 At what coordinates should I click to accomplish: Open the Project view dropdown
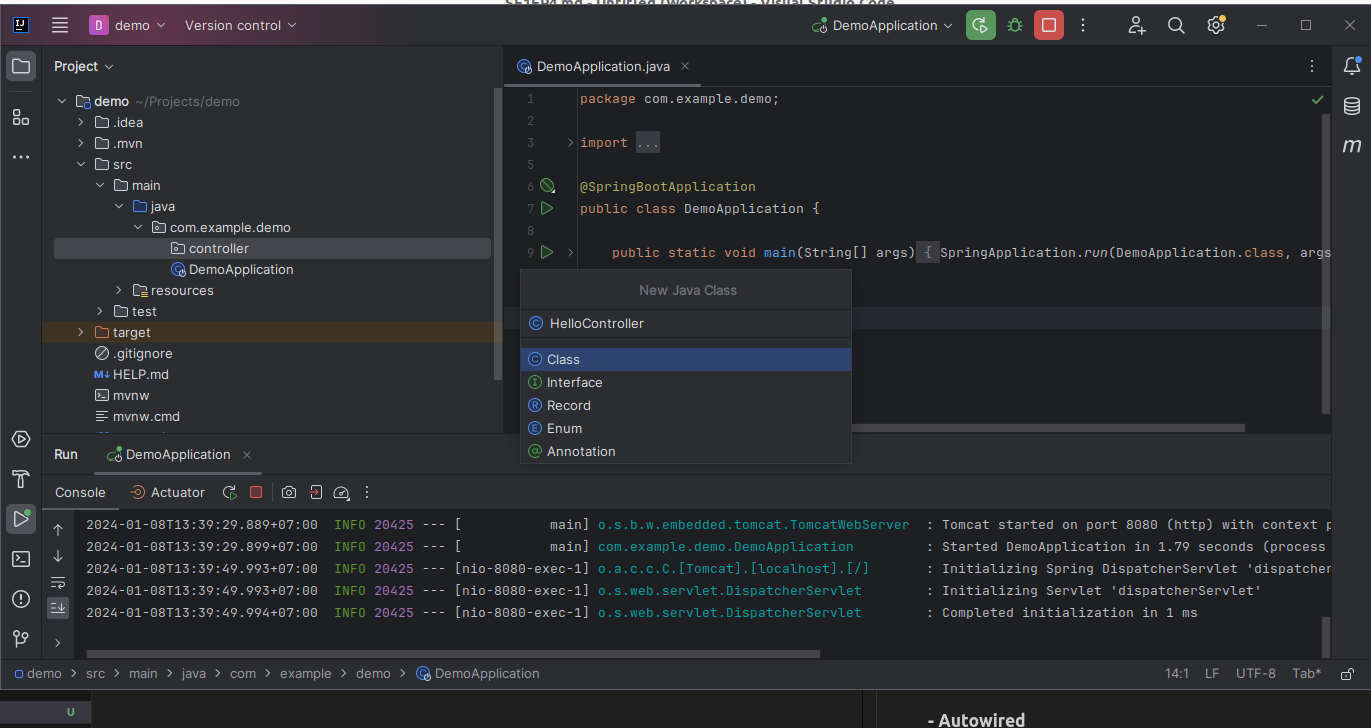click(84, 66)
